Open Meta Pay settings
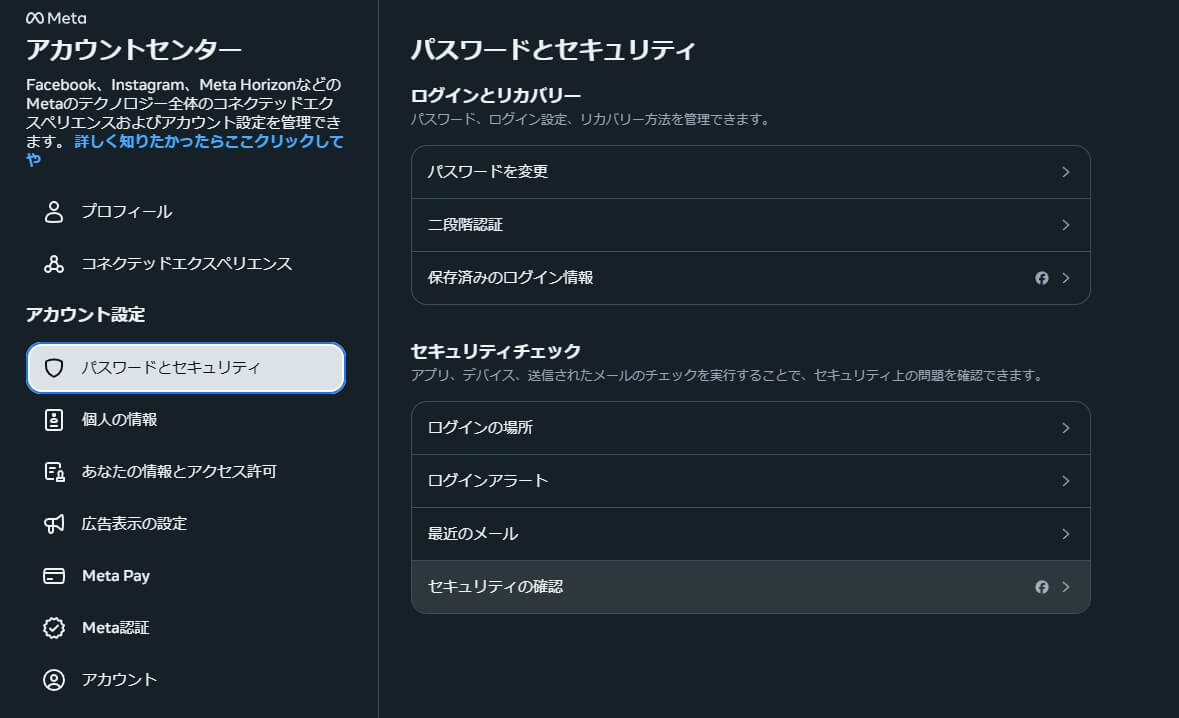 (186, 576)
